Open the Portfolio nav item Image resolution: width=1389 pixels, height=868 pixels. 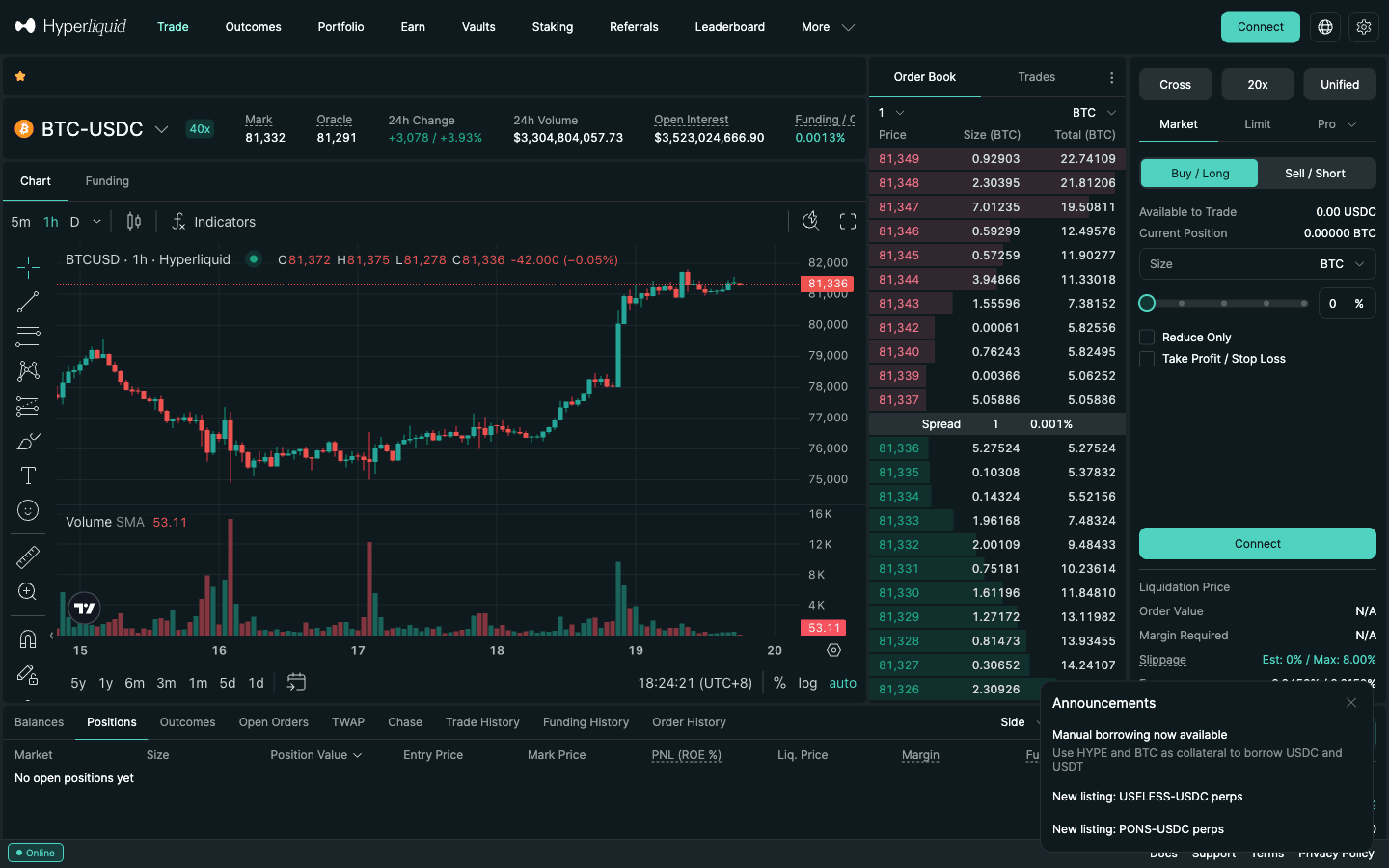click(x=340, y=27)
